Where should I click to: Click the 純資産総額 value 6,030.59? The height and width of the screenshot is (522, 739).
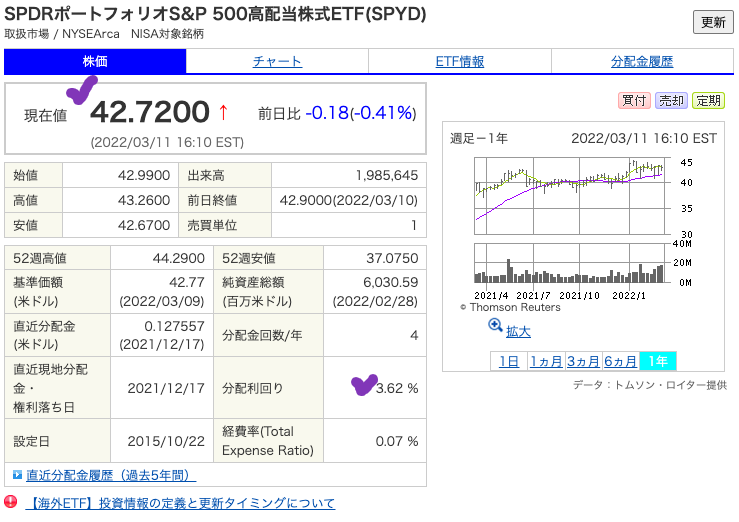point(391,282)
